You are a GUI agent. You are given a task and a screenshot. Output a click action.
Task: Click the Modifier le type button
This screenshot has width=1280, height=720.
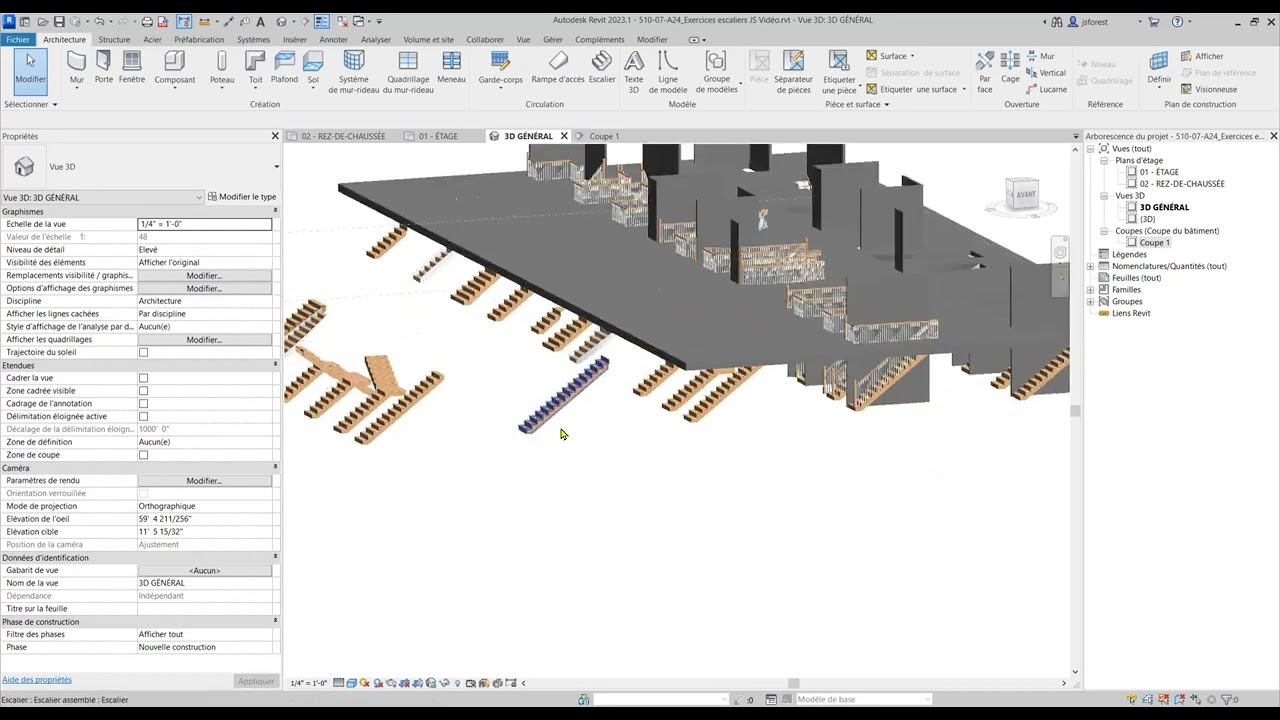[x=242, y=197]
